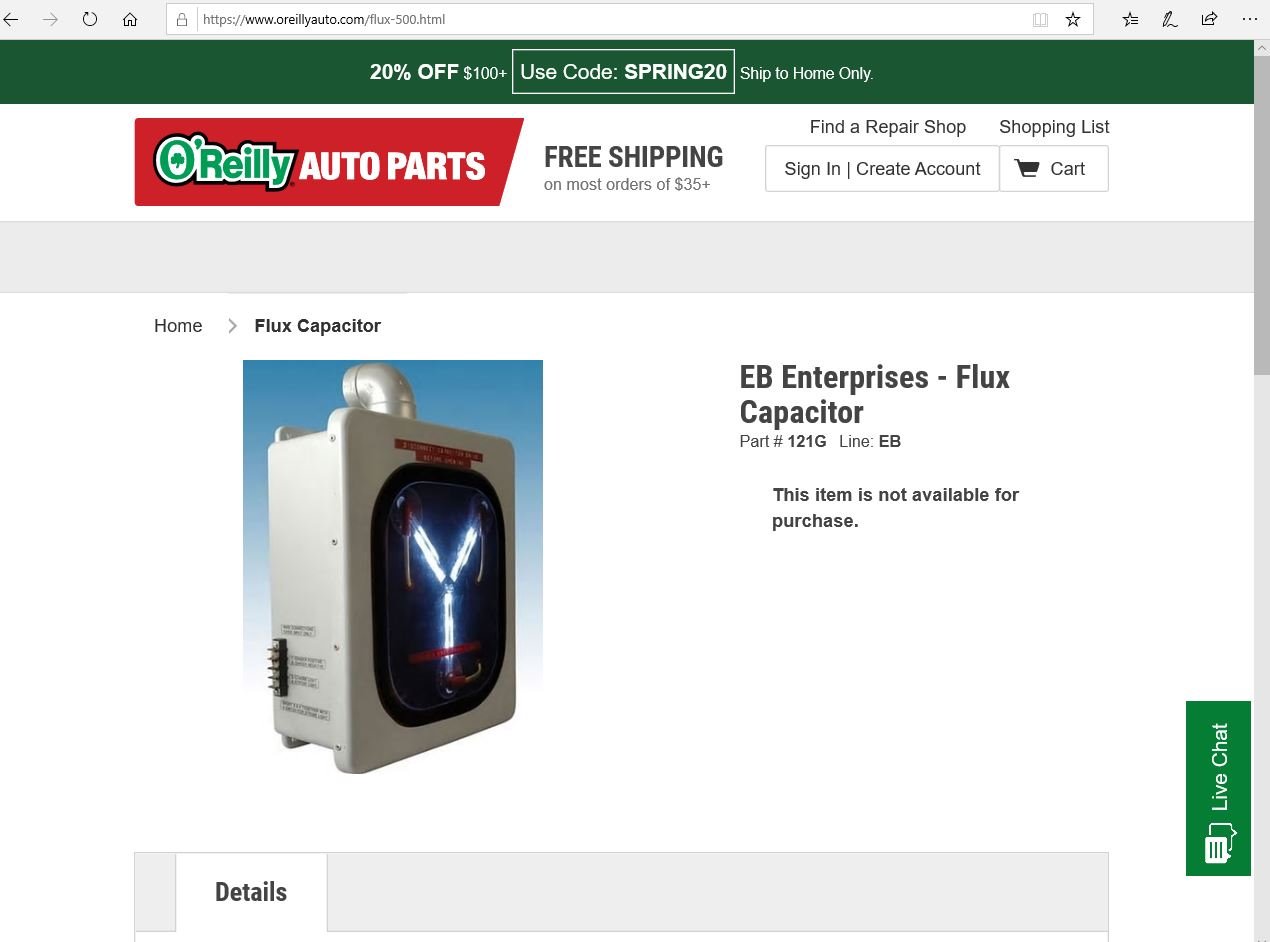This screenshot has width=1270, height=942.
Task: Click the share page icon
Action: click(x=1209, y=19)
